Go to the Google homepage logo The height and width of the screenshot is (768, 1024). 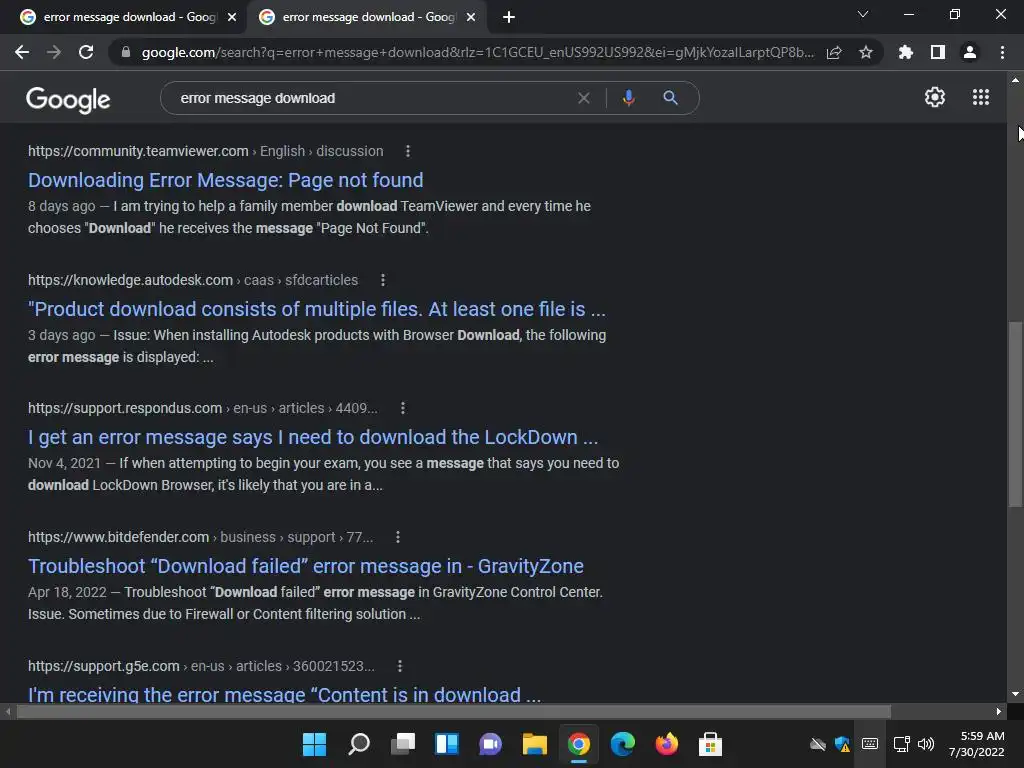pyautogui.click(x=68, y=99)
